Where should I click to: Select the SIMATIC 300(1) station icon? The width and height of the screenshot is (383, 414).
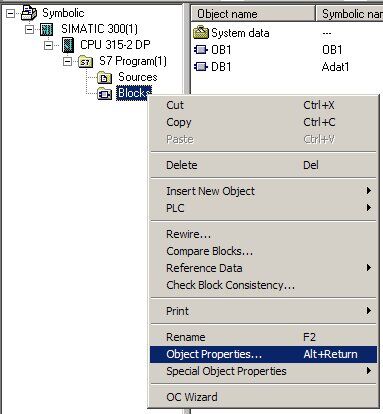pyautogui.click(x=47, y=29)
